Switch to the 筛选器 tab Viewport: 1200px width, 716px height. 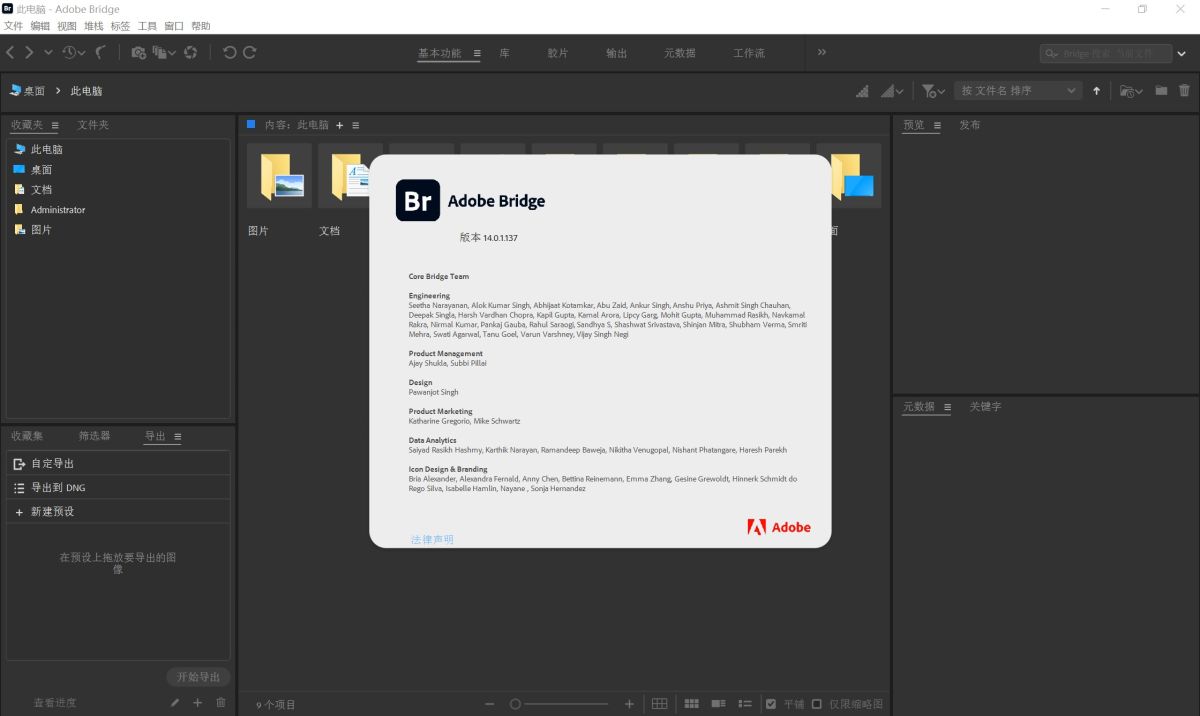95,436
